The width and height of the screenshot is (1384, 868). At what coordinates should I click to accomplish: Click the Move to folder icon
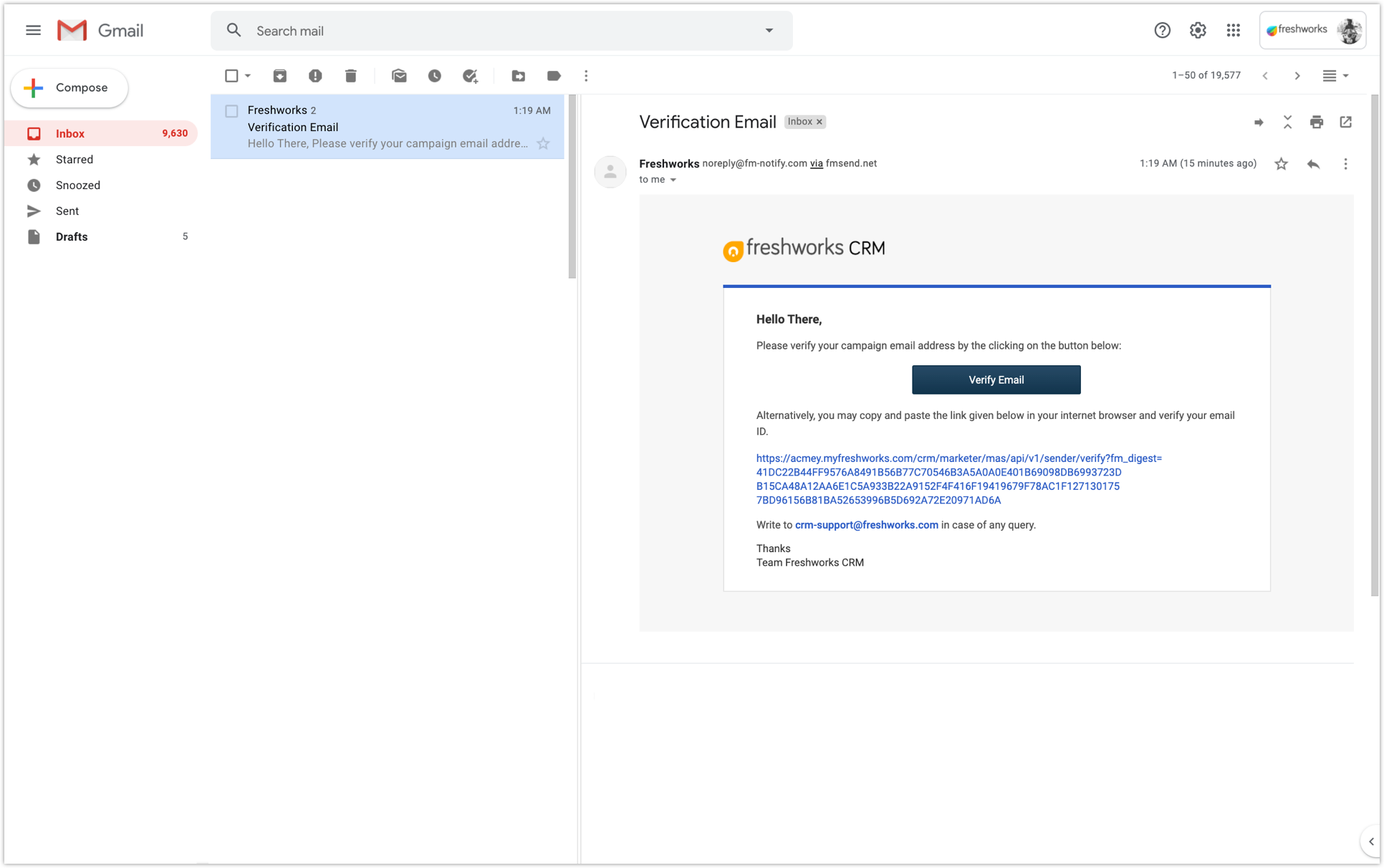coord(518,76)
